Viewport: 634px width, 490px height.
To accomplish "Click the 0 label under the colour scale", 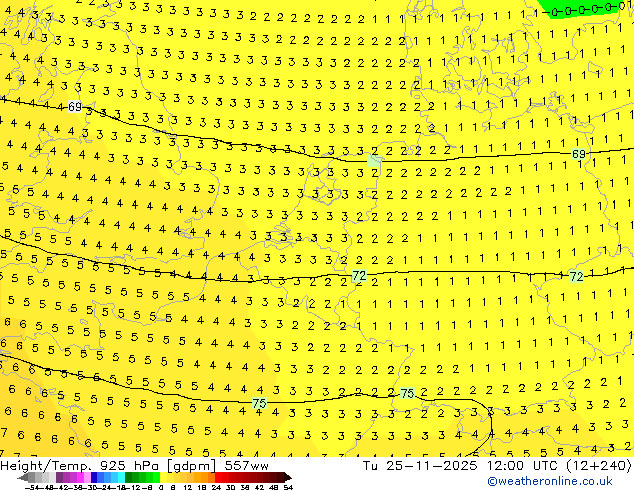I will tap(161, 487).
